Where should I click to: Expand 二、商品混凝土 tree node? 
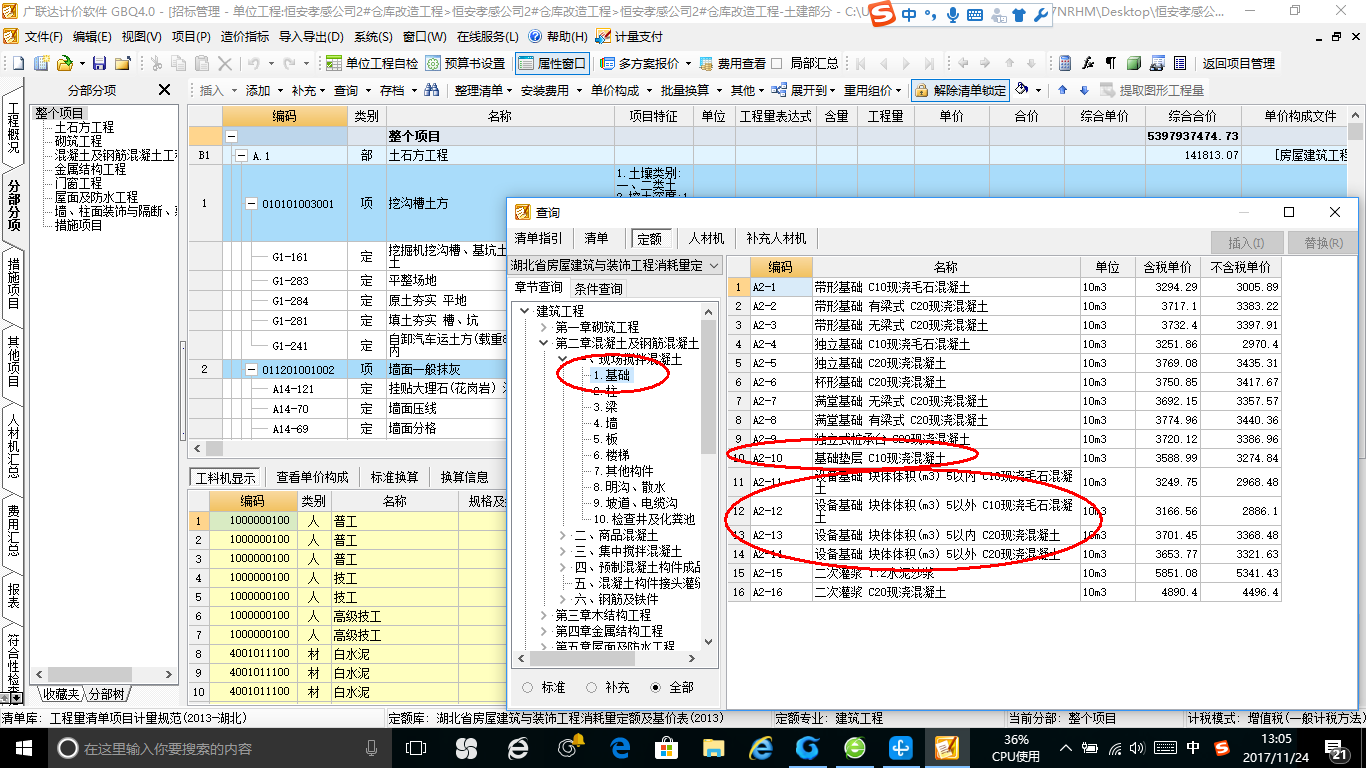pyautogui.click(x=562, y=535)
